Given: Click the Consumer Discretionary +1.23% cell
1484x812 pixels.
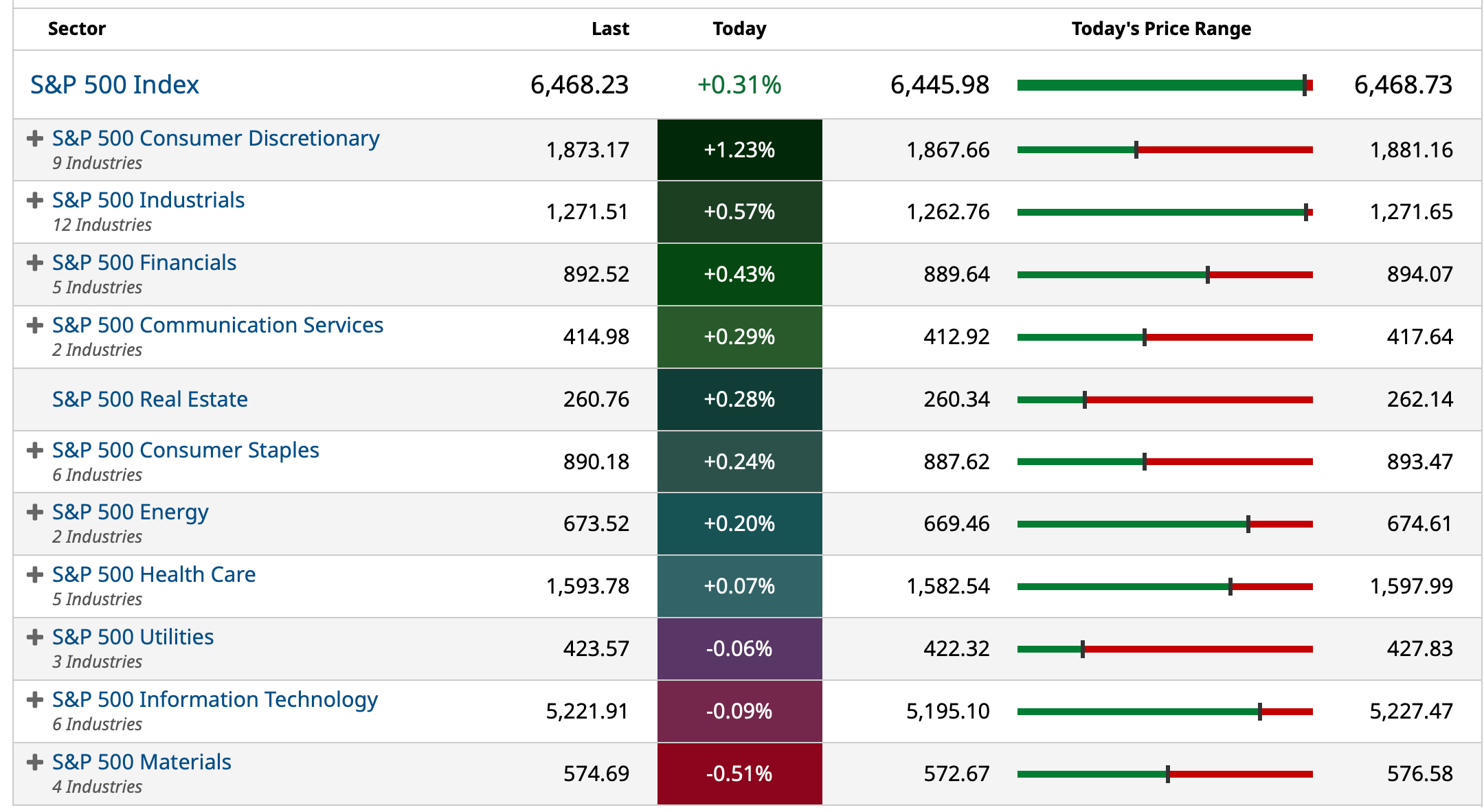Looking at the screenshot, I should [x=739, y=150].
